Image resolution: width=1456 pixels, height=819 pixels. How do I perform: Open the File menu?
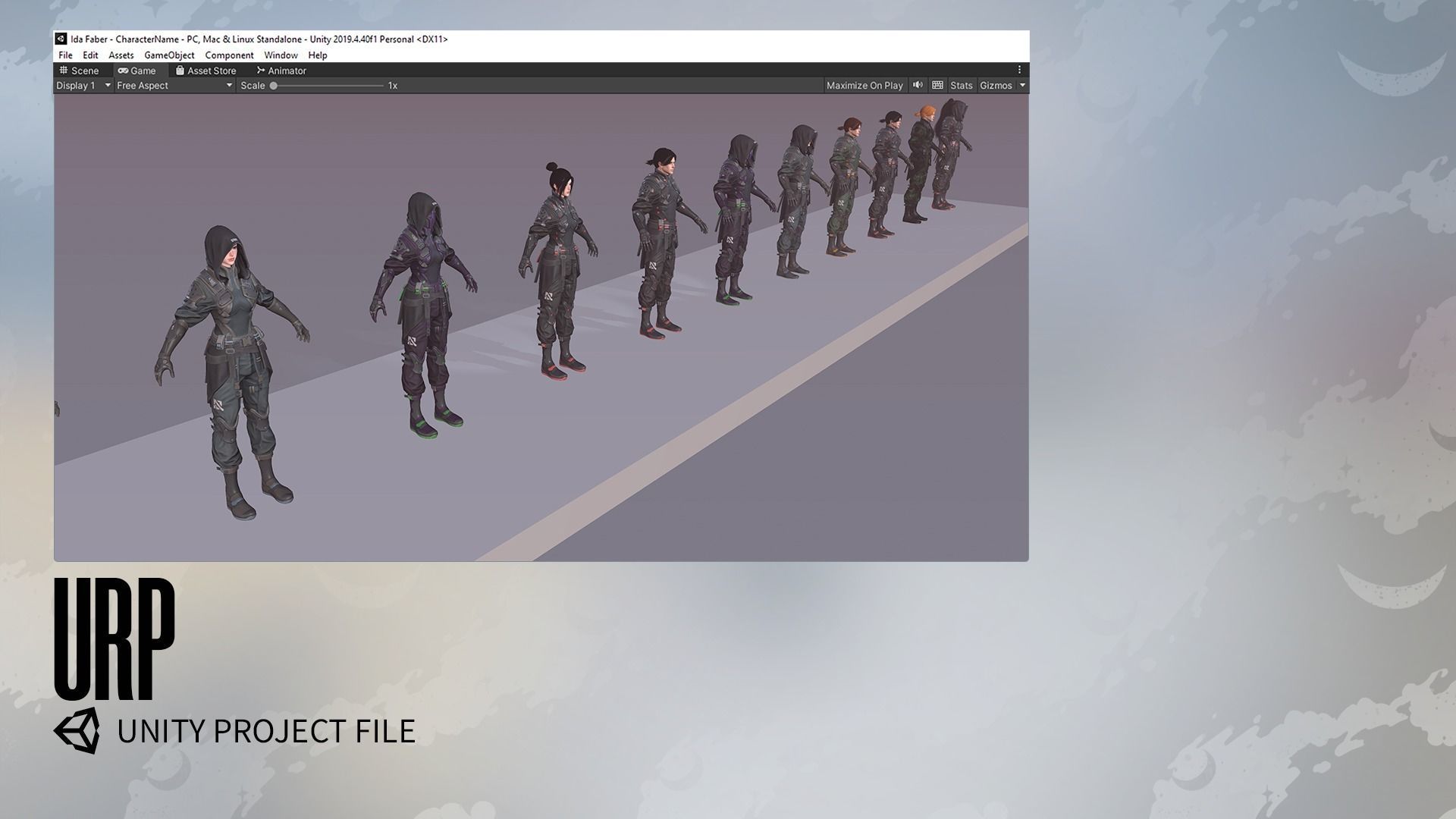coord(65,55)
